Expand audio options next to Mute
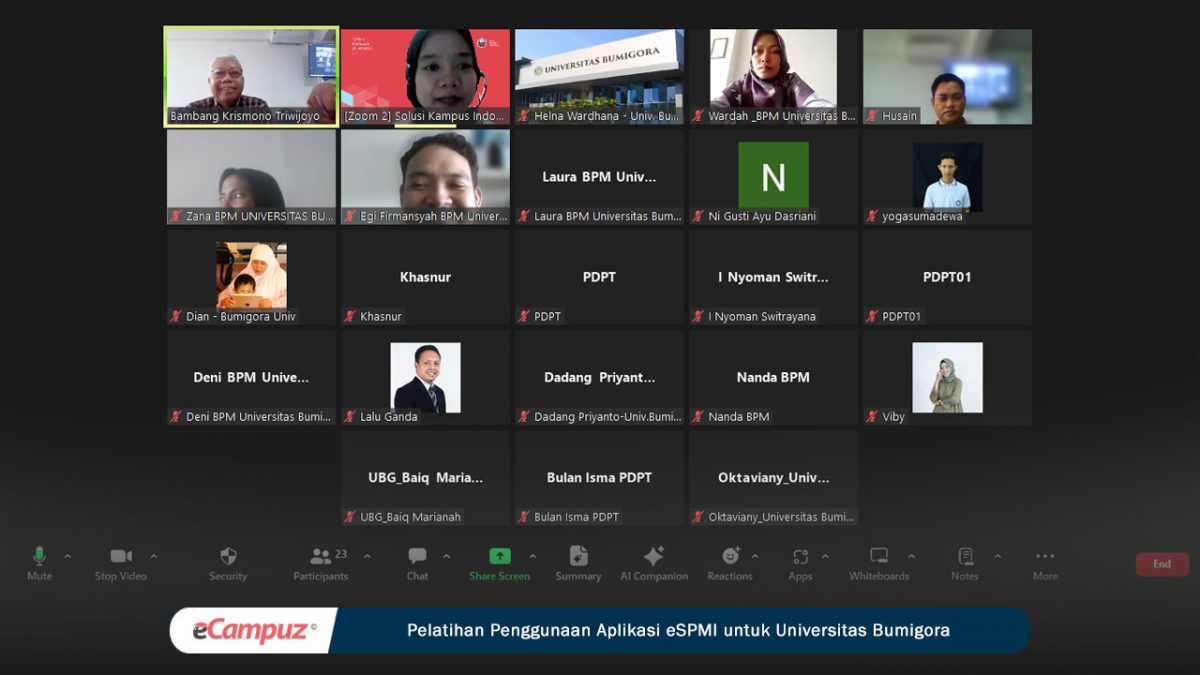Viewport: 1200px width, 675px height. (x=68, y=555)
